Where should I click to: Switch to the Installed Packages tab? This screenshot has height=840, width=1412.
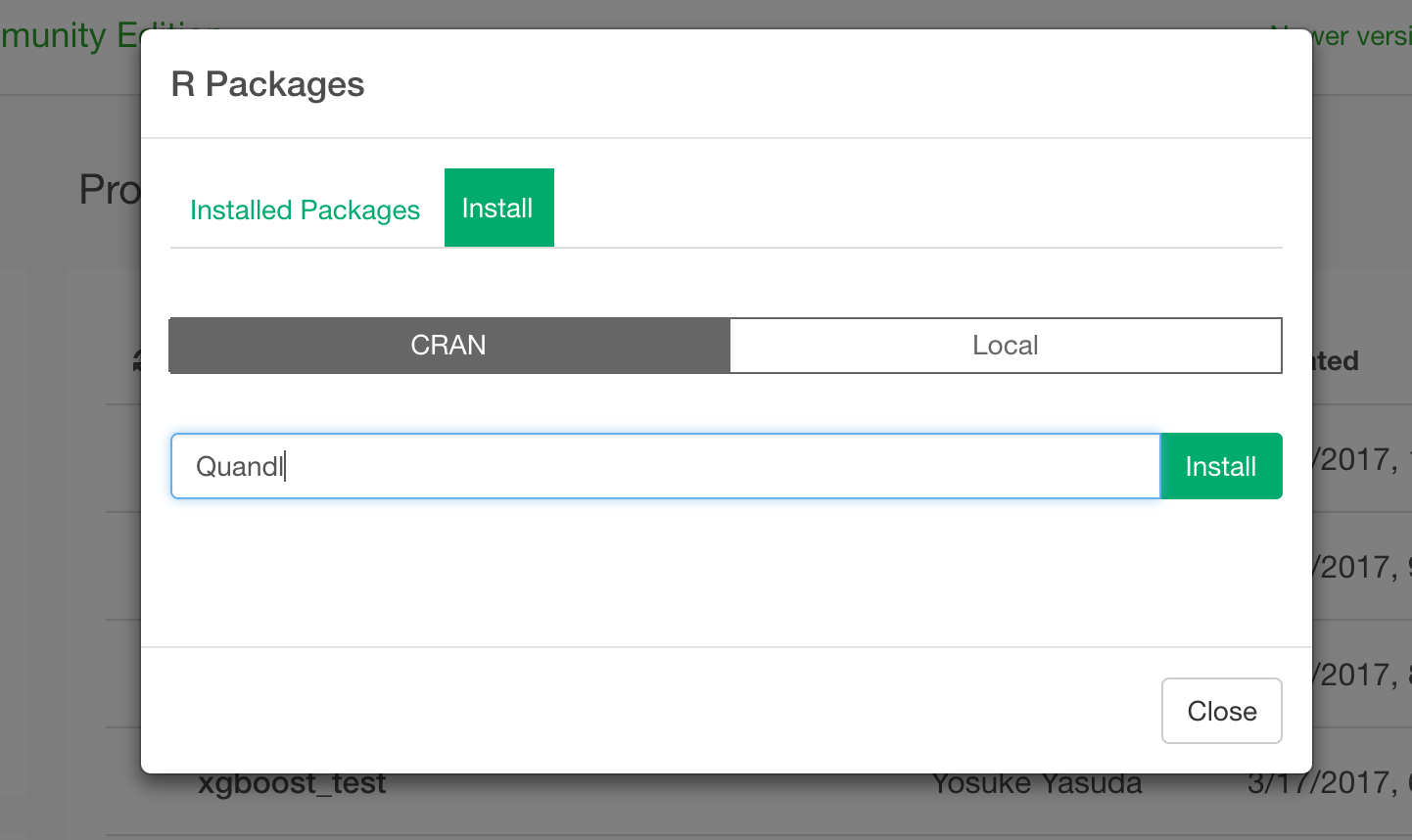tap(305, 210)
